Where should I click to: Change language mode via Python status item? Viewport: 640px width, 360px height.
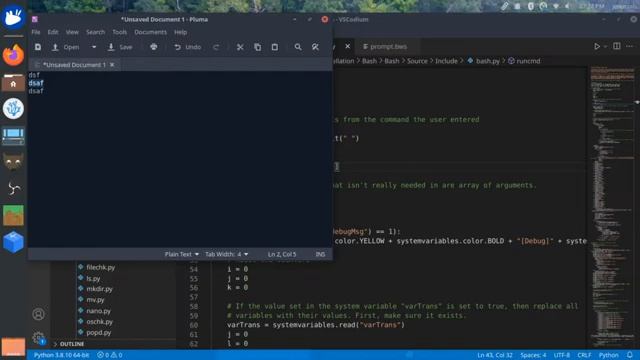click(609, 355)
